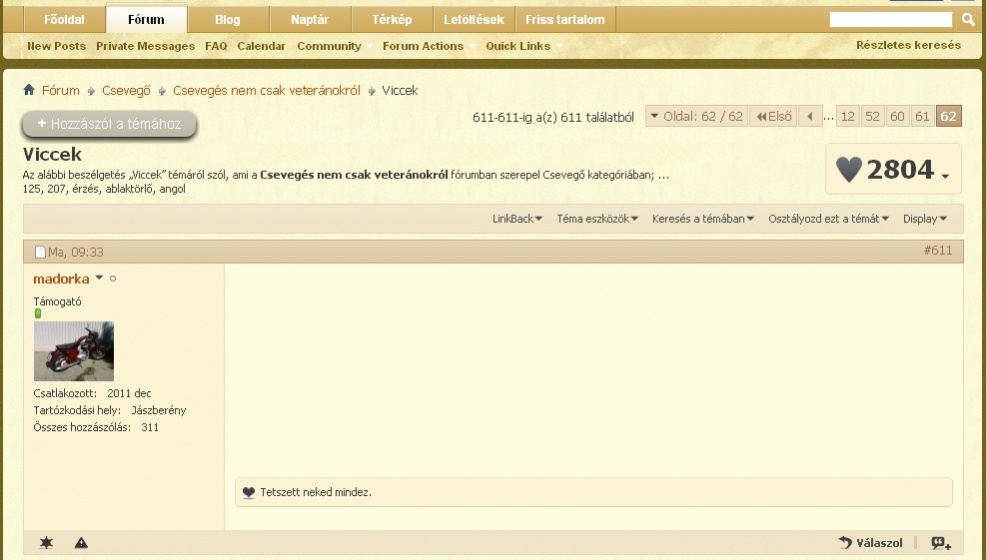Click the search magnifier icon
Image resolution: width=986 pixels, height=560 pixels.
(967, 19)
